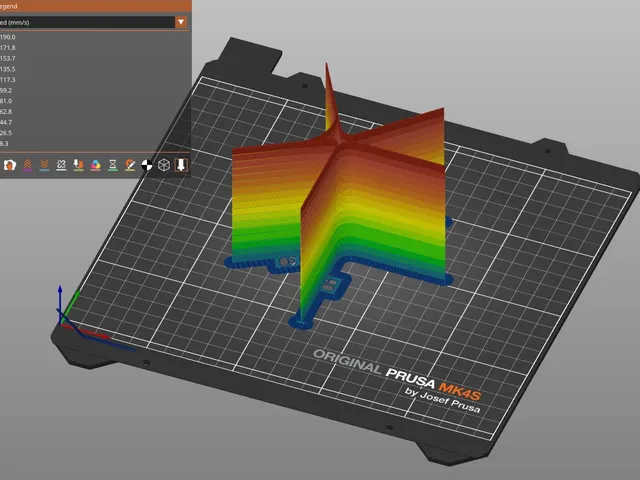The image size is (640, 480).
Task: Toggle center of gravity marker icon
Action: 147,165
